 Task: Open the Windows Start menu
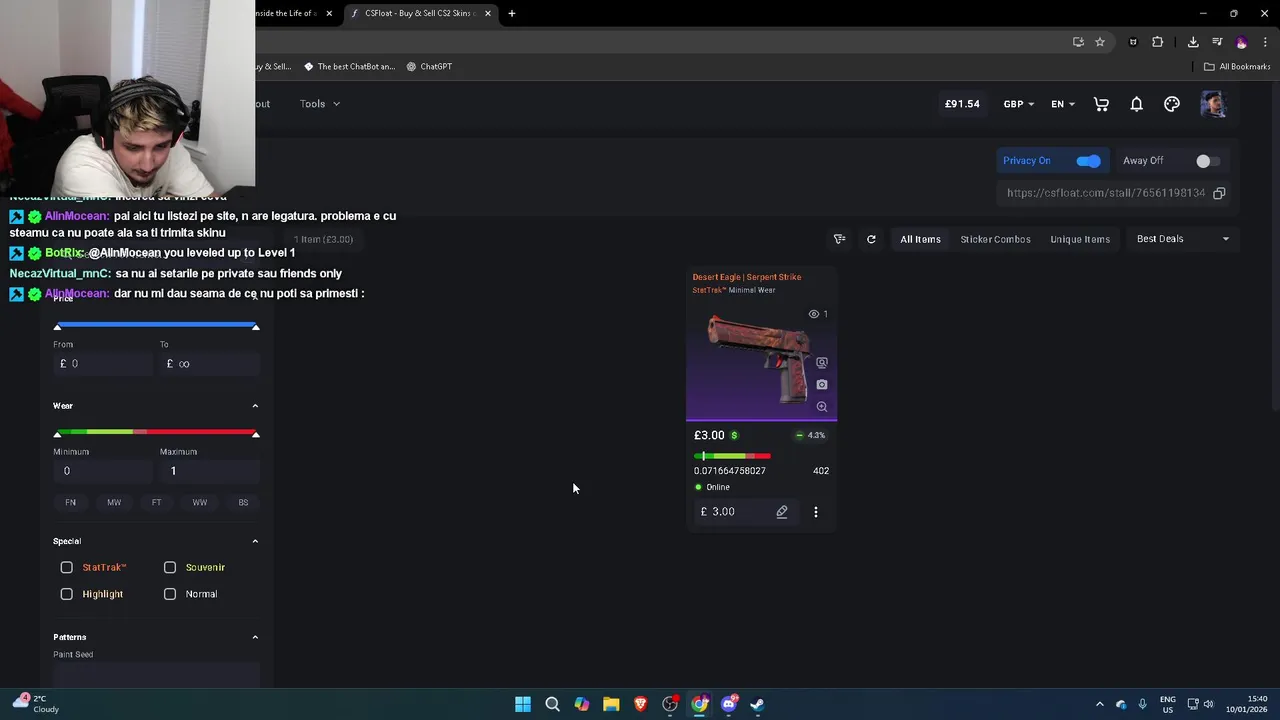523,704
